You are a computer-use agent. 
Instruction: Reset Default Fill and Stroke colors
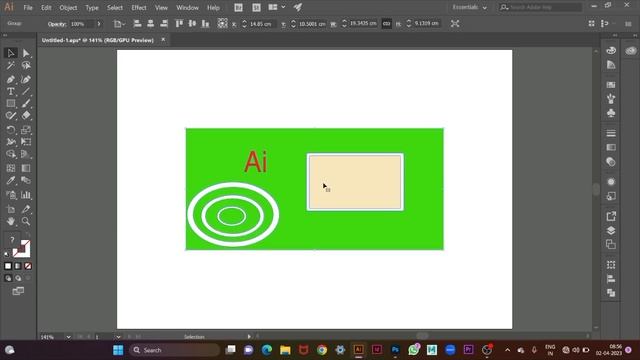tap(7, 254)
